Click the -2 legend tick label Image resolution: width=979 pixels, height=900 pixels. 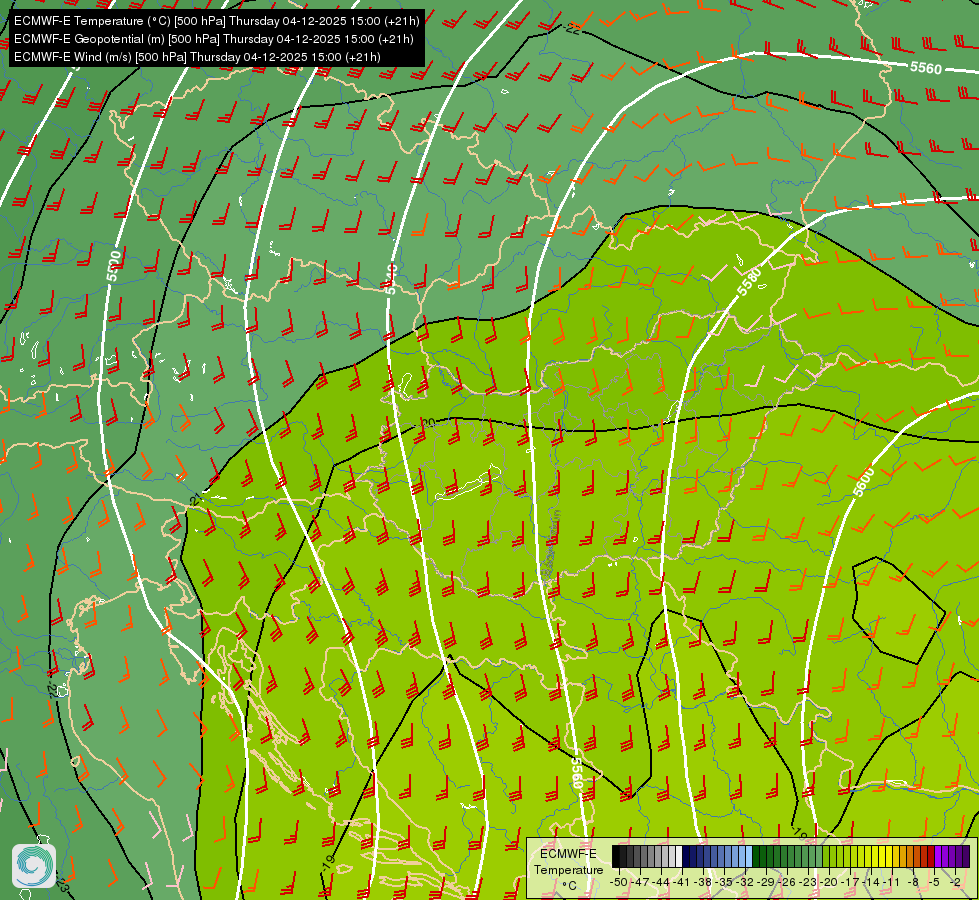[955, 882]
